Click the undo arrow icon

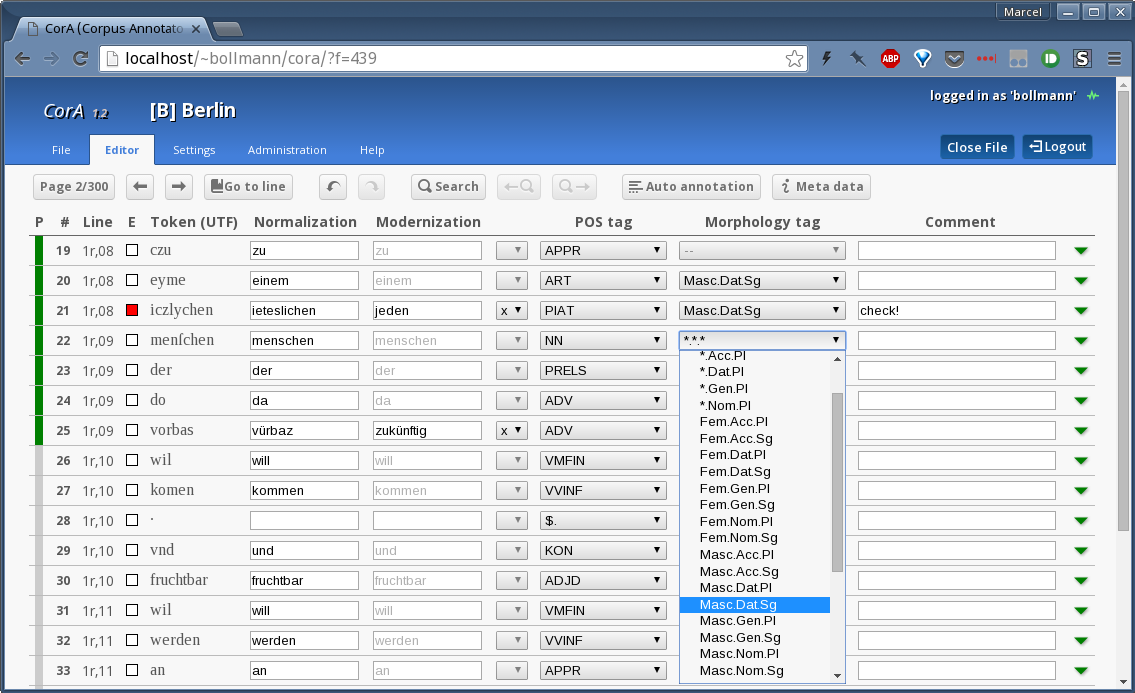point(332,186)
